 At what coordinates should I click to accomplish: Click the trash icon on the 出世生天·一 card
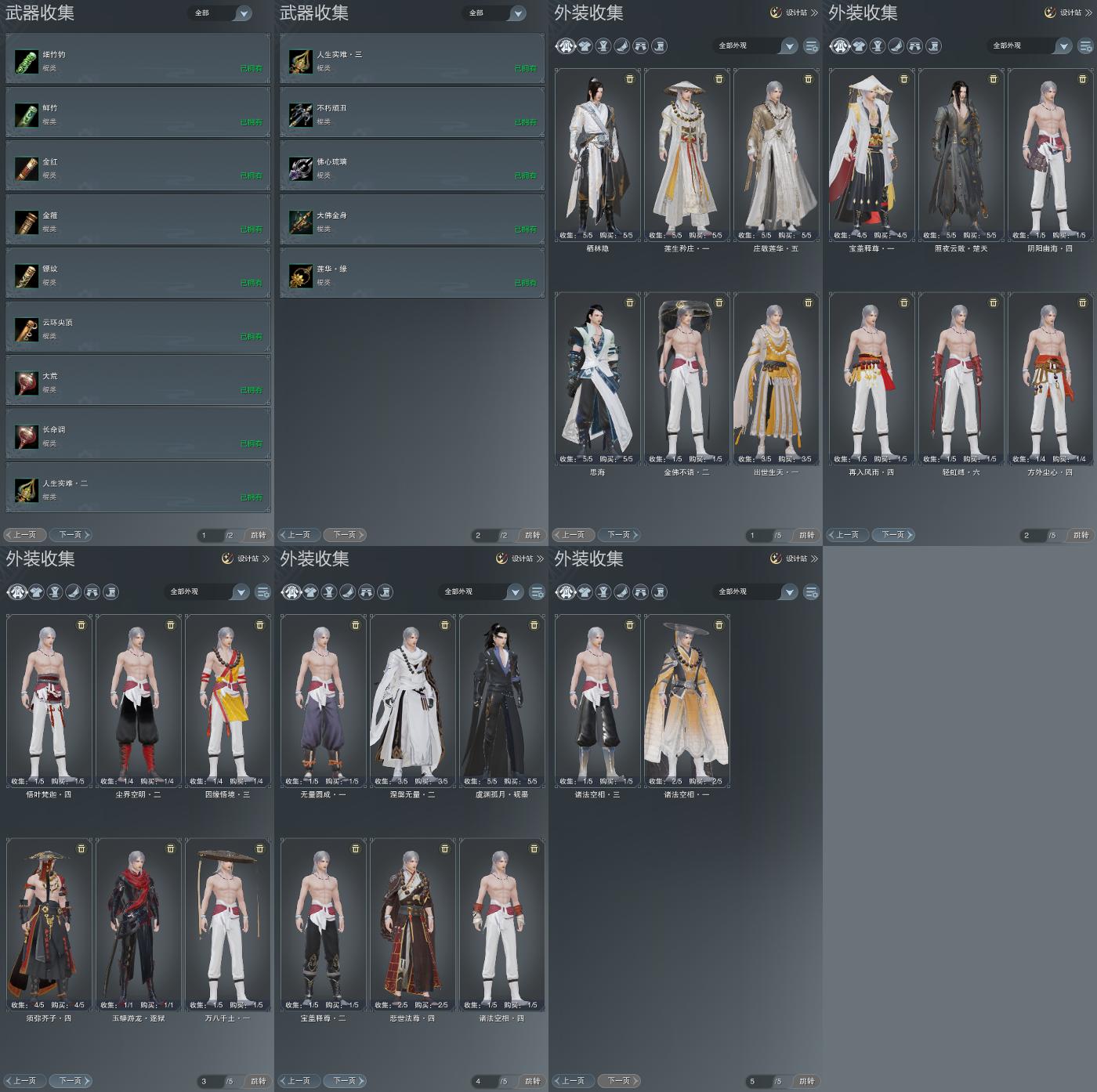(x=809, y=302)
